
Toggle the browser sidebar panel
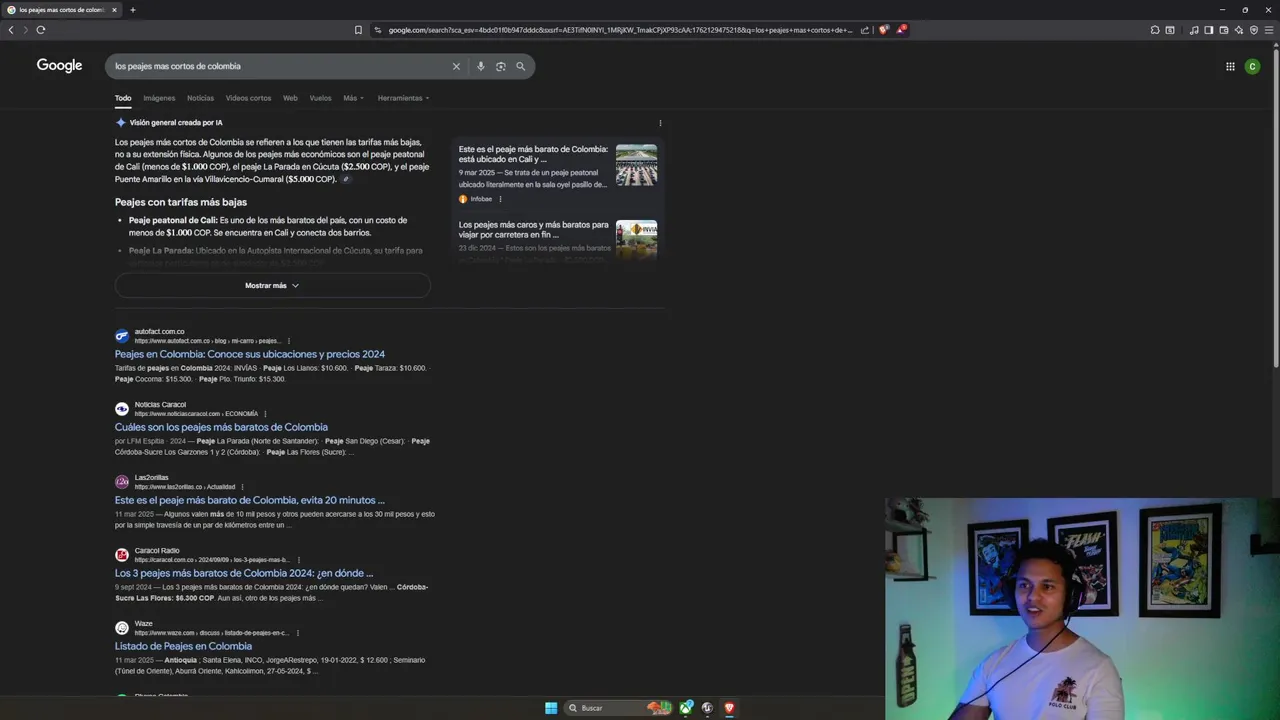(1209, 30)
